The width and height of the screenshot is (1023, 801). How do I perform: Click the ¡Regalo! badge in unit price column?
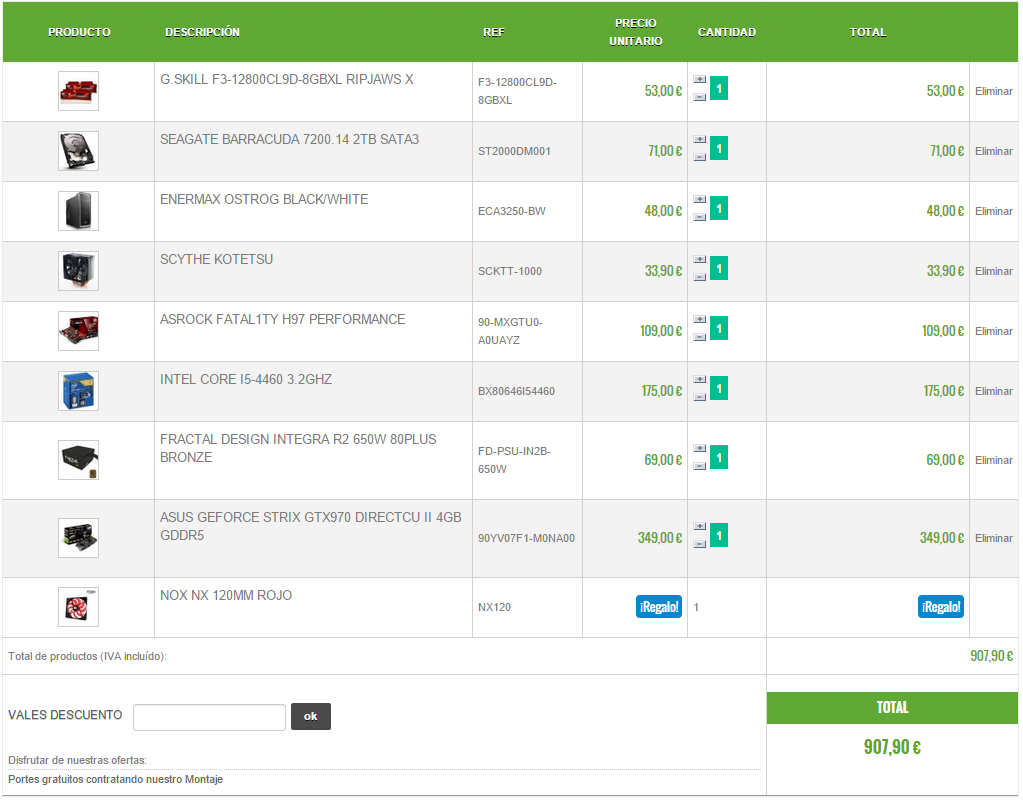coord(659,607)
